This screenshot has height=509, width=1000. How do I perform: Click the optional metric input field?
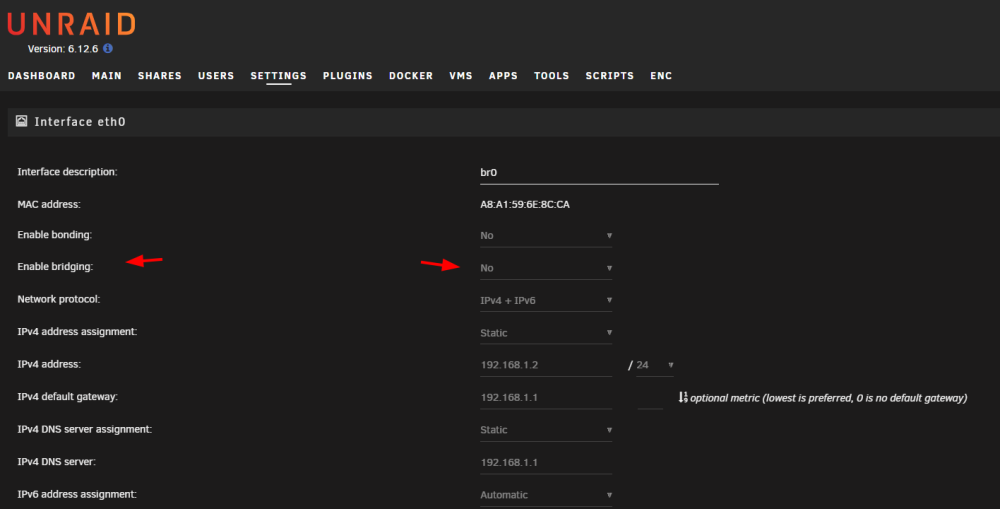click(650, 398)
